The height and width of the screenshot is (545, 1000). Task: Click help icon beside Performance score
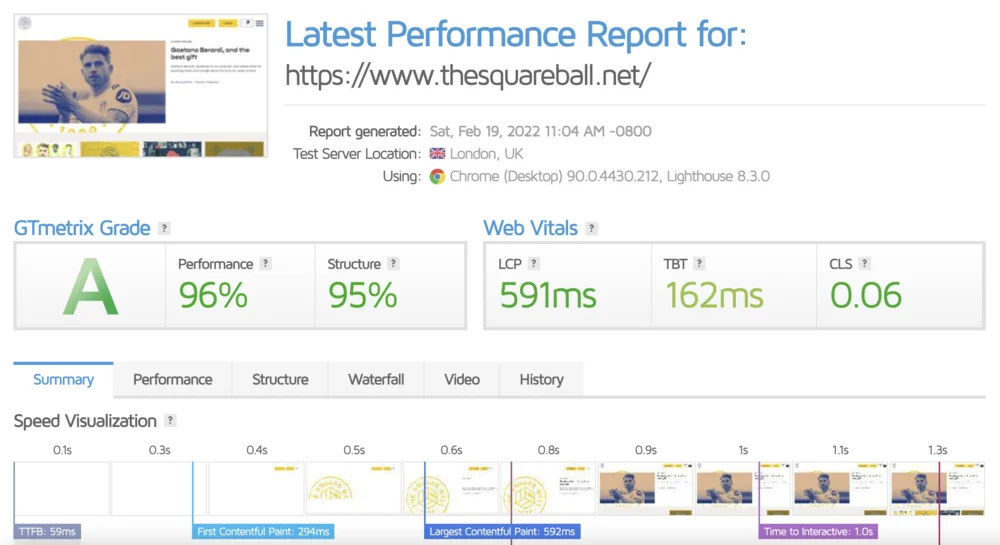point(266,264)
